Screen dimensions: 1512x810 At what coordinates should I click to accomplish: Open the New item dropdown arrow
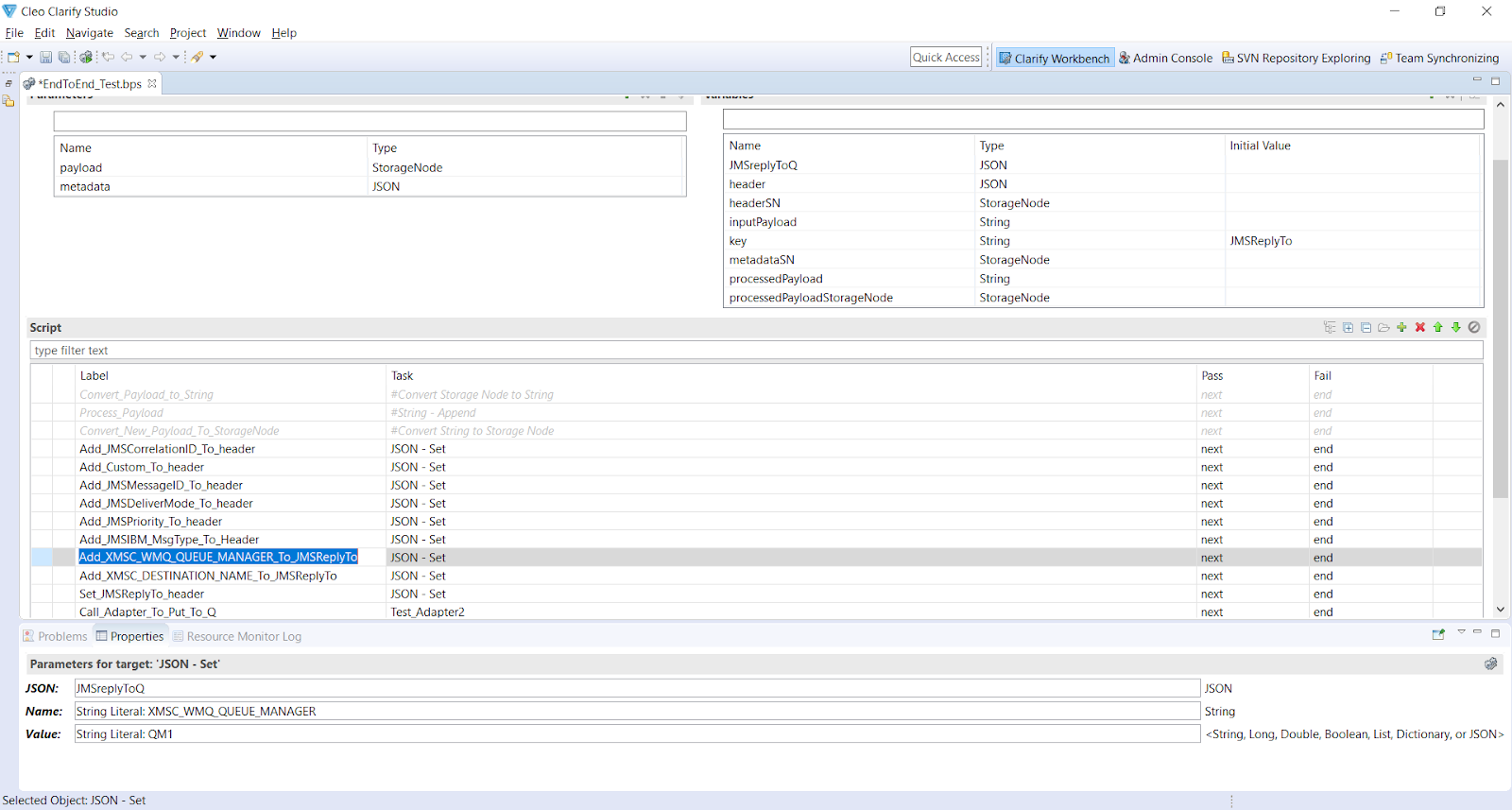(x=29, y=57)
